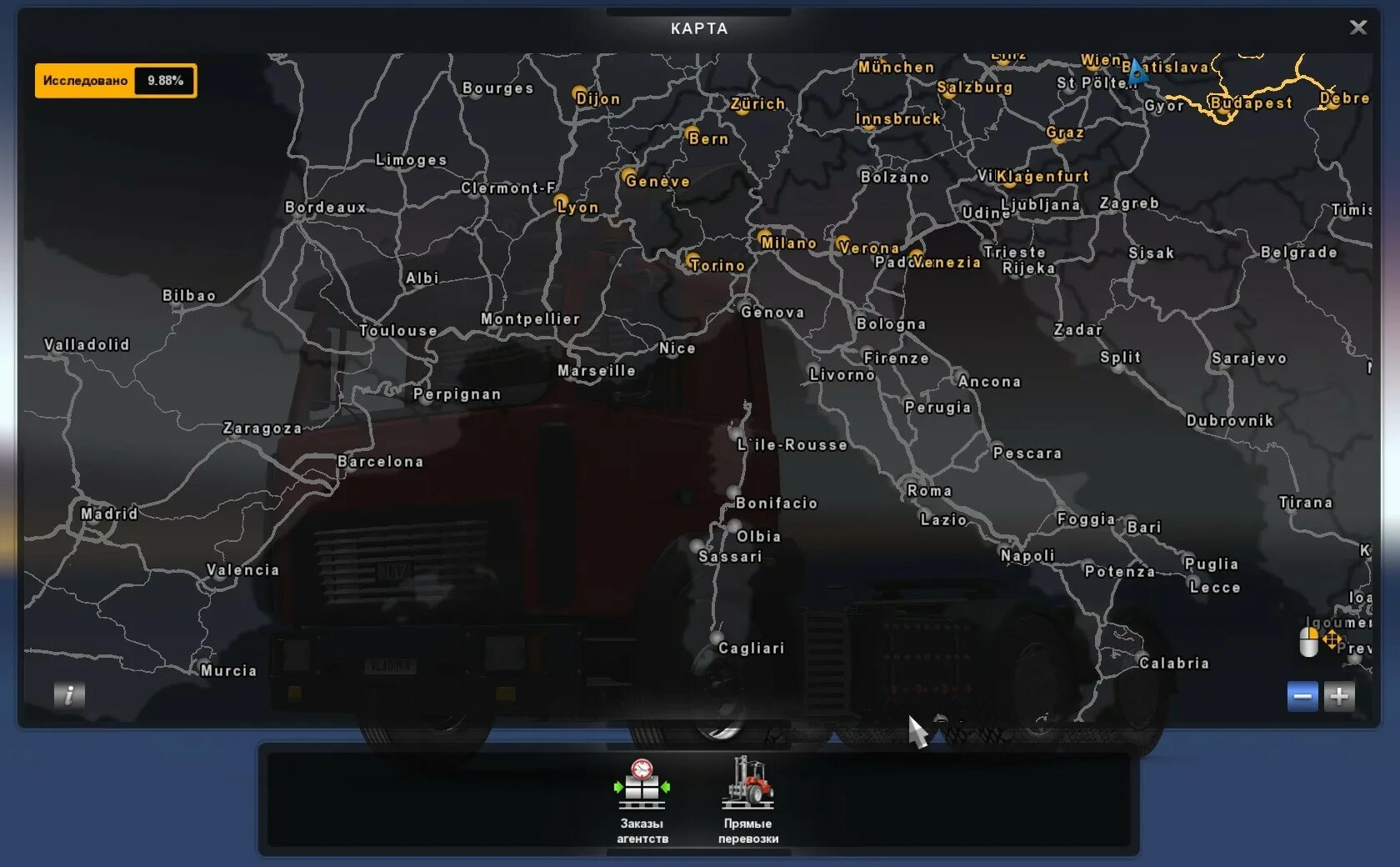The image size is (1400, 867).
Task: Click the Genova city label
Action: (772, 312)
